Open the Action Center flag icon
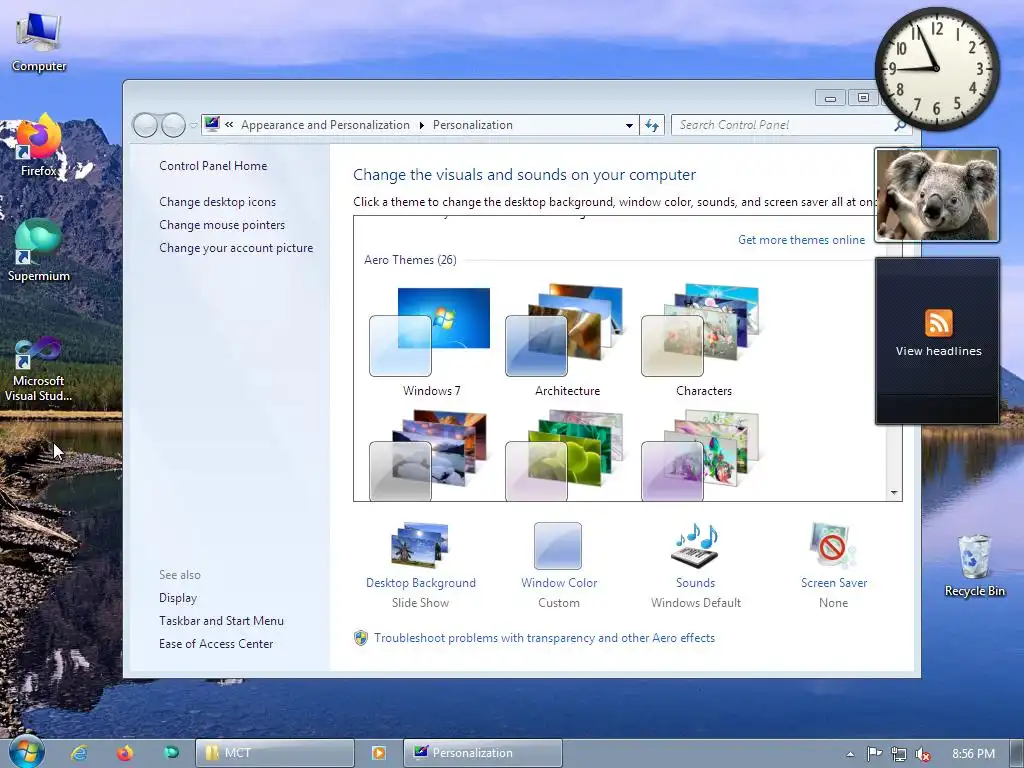The height and width of the screenshot is (768, 1024). (x=874, y=754)
